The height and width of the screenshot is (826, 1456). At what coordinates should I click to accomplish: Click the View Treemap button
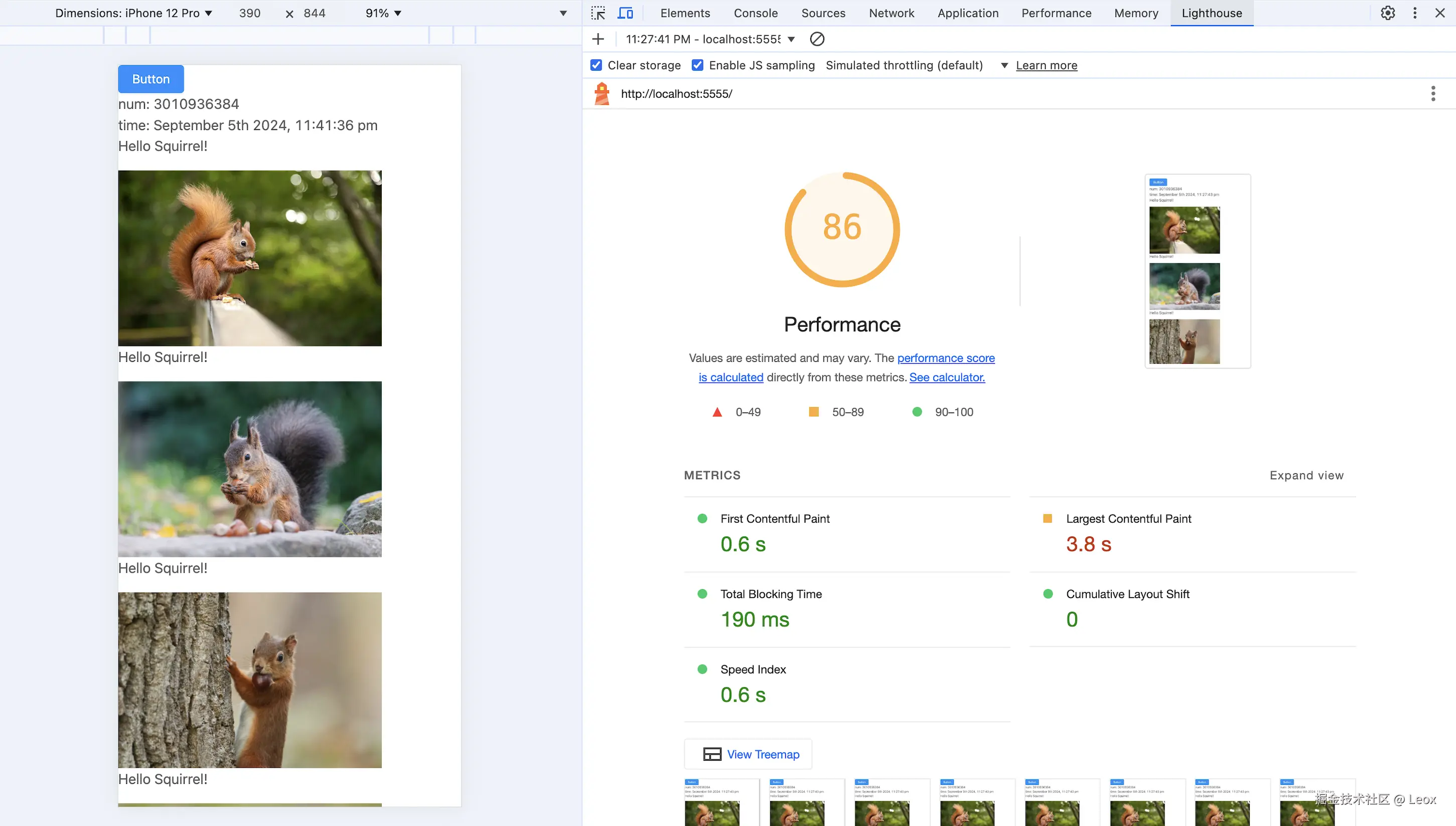[748, 754]
